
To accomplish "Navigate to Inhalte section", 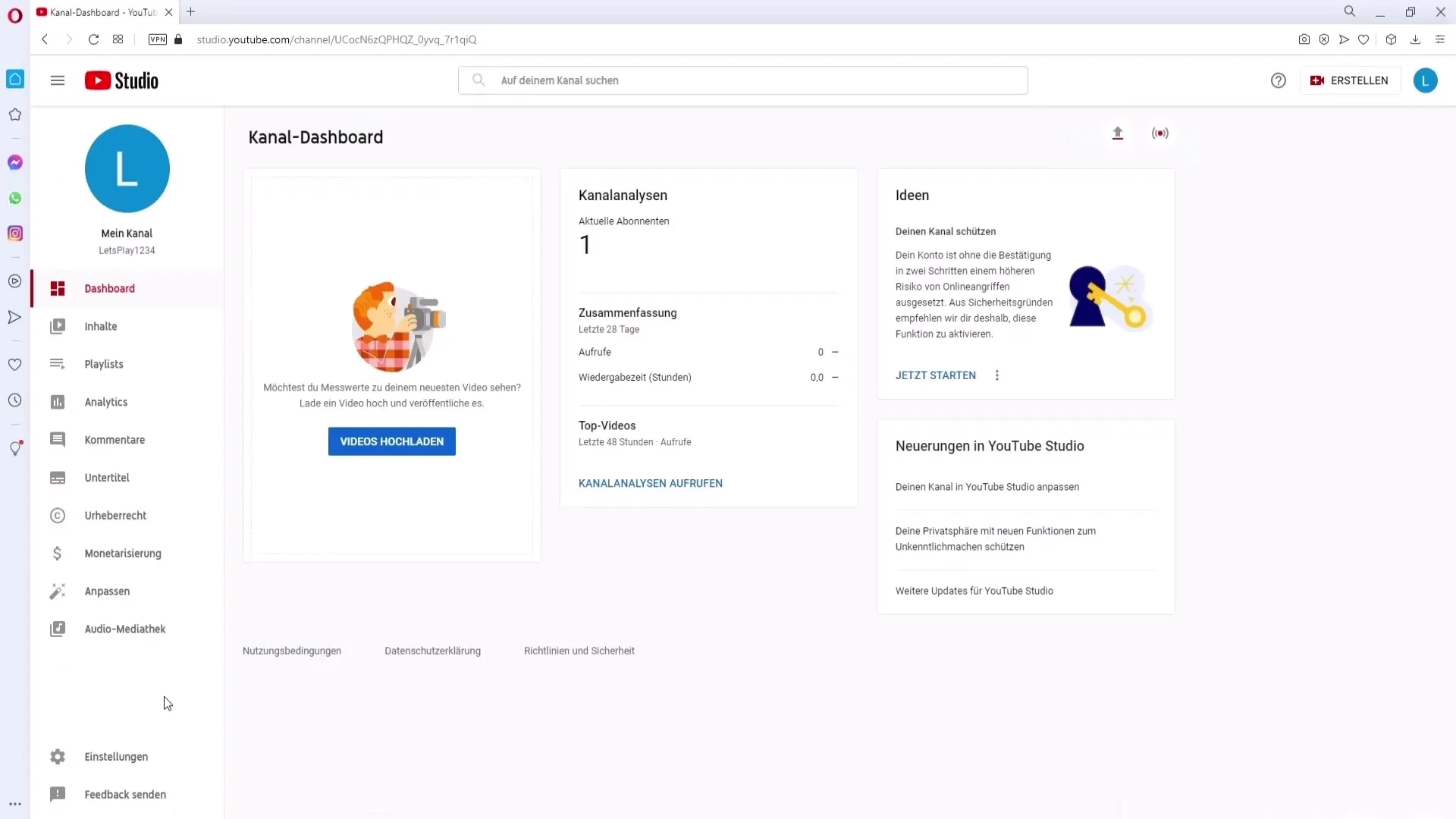I will tap(101, 326).
